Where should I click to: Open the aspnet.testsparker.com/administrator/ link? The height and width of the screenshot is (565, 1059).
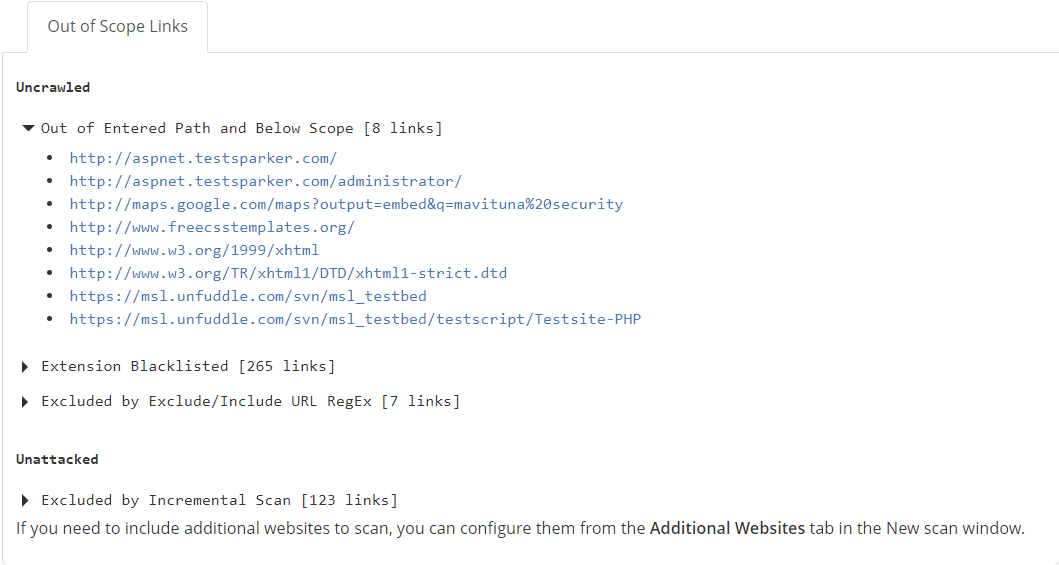pos(265,181)
